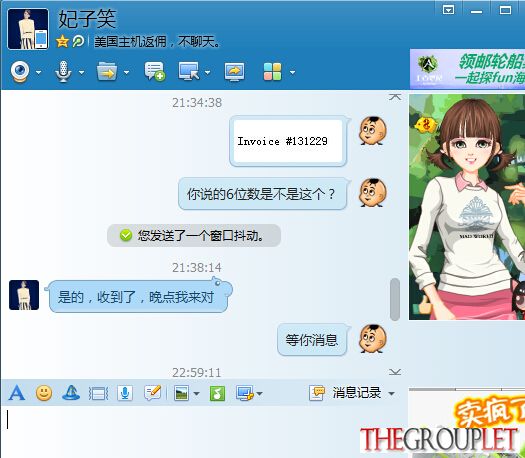
Task: Click the green search badge icon
Action: pos(78,42)
